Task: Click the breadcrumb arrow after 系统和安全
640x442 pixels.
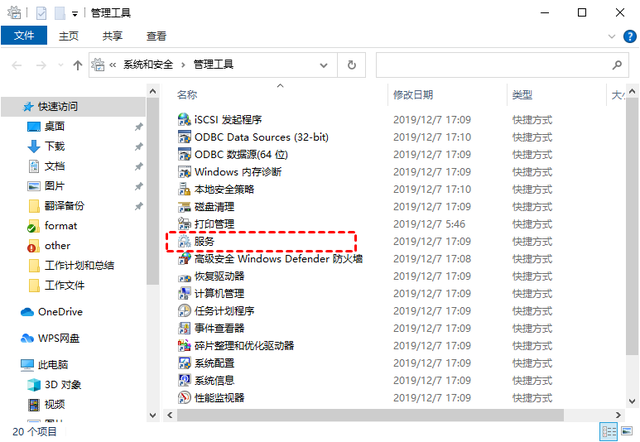Action: pyautogui.click(x=183, y=64)
